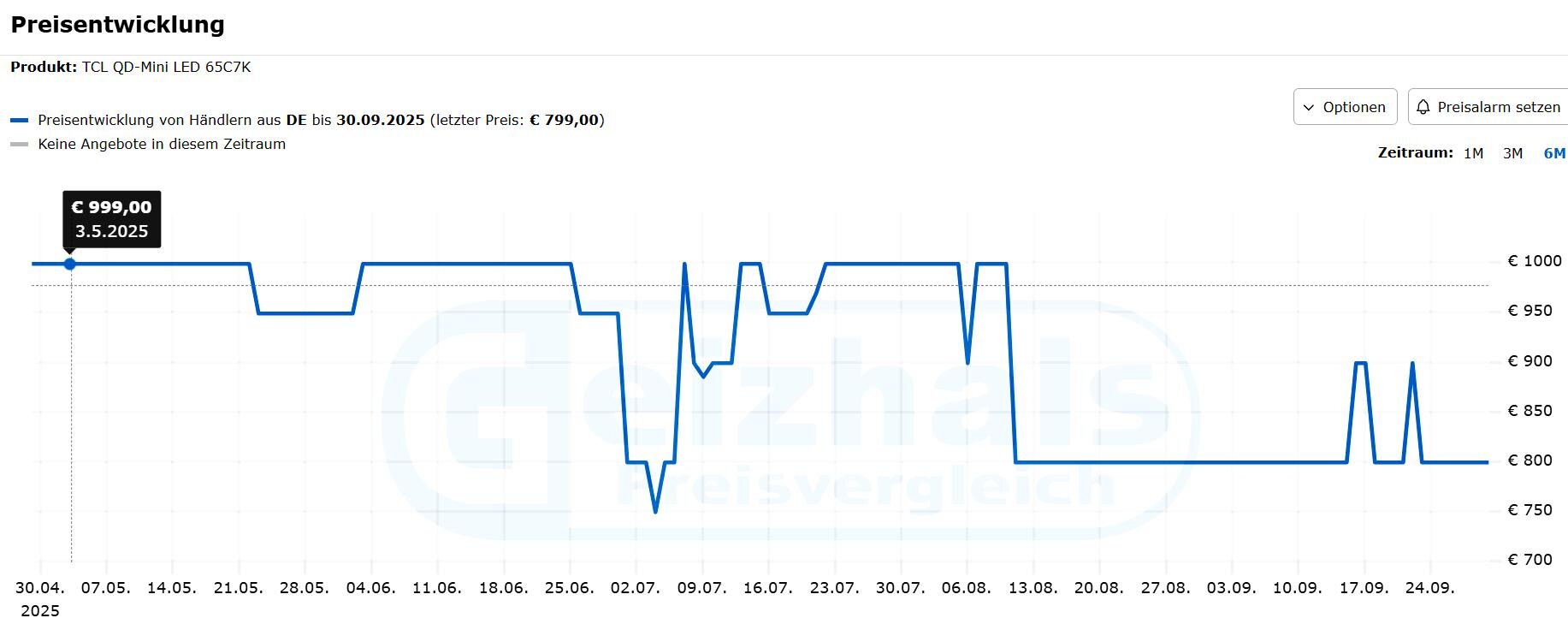Click the bell icon for Preisalarm
The image size is (1568, 624).
(1423, 107)
